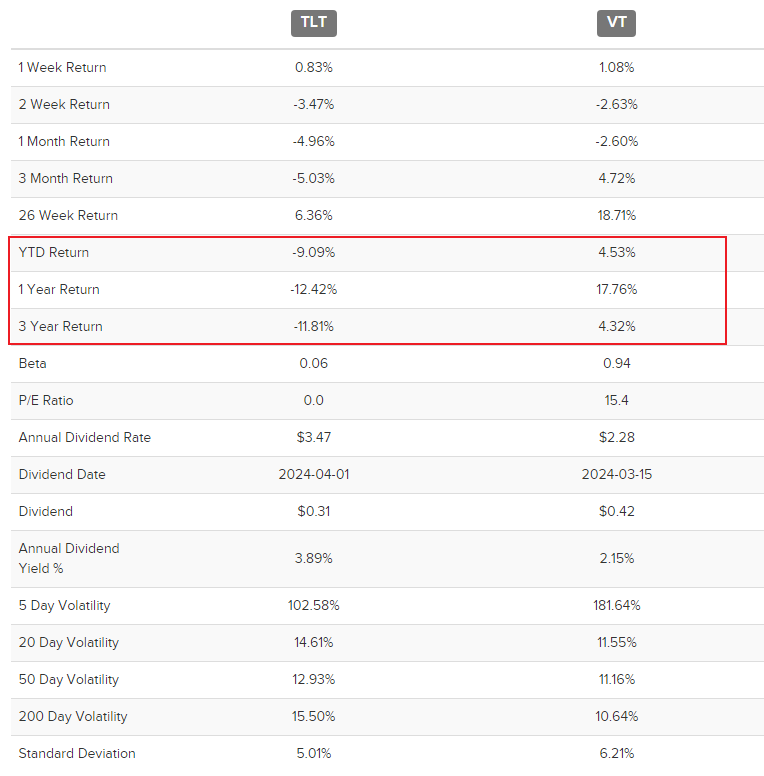
Task: Click the Standard Deviation row label
Action: [x=77, y=753]
